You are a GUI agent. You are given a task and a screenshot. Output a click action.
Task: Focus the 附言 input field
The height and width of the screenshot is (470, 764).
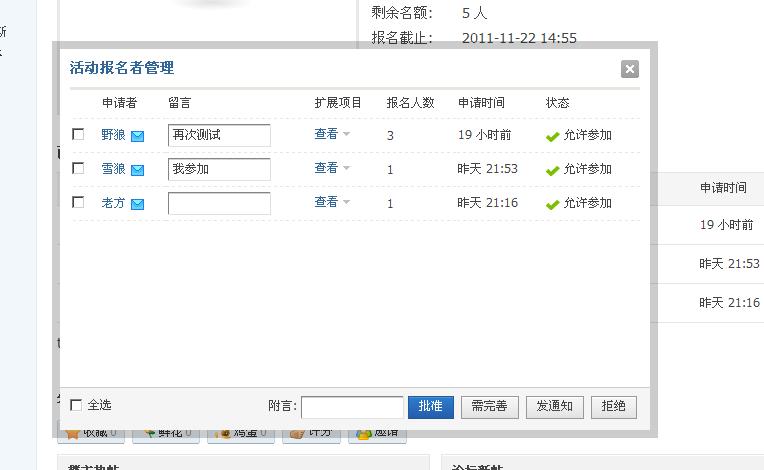[352, 407]
